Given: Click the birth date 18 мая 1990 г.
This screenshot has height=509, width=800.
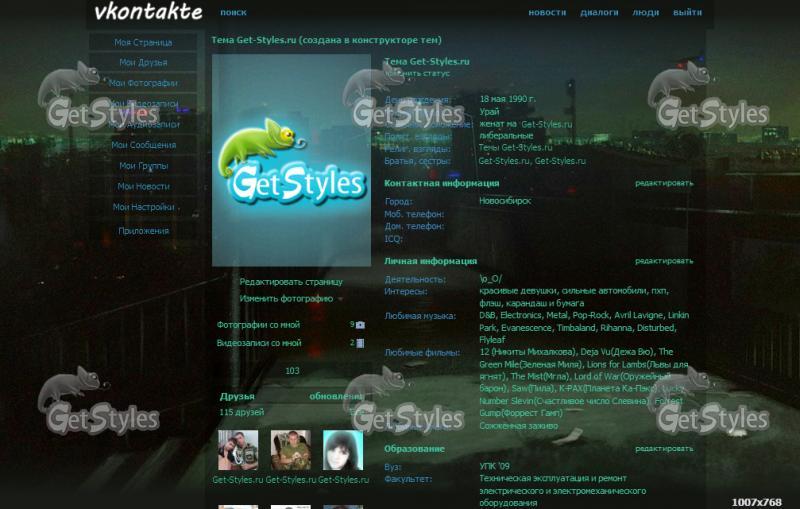Looking at the screenshot, I should tap(507, 99).
